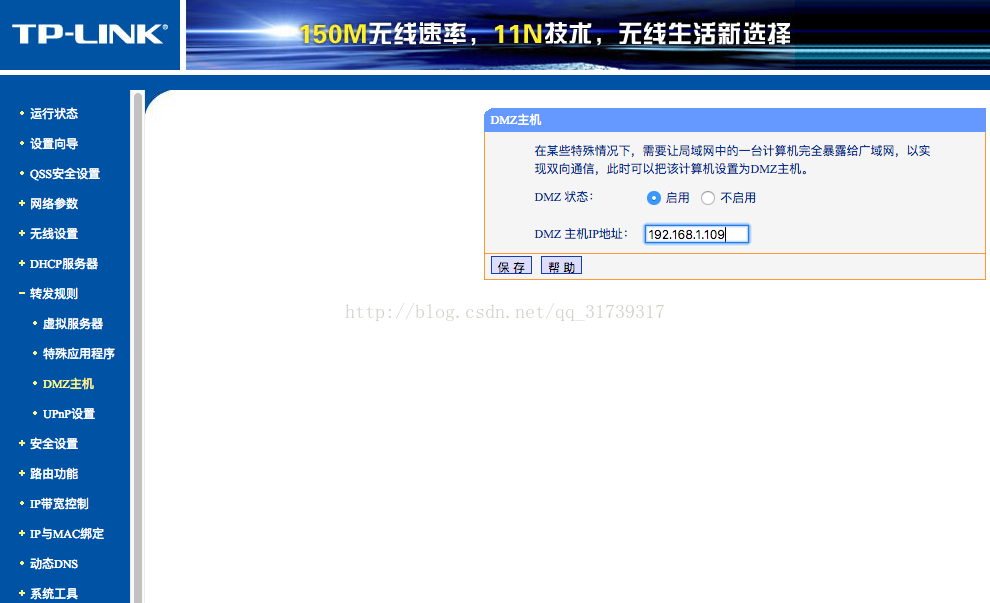
Task: Select 启用 radio for DMZ status
Action: [653, 198]
